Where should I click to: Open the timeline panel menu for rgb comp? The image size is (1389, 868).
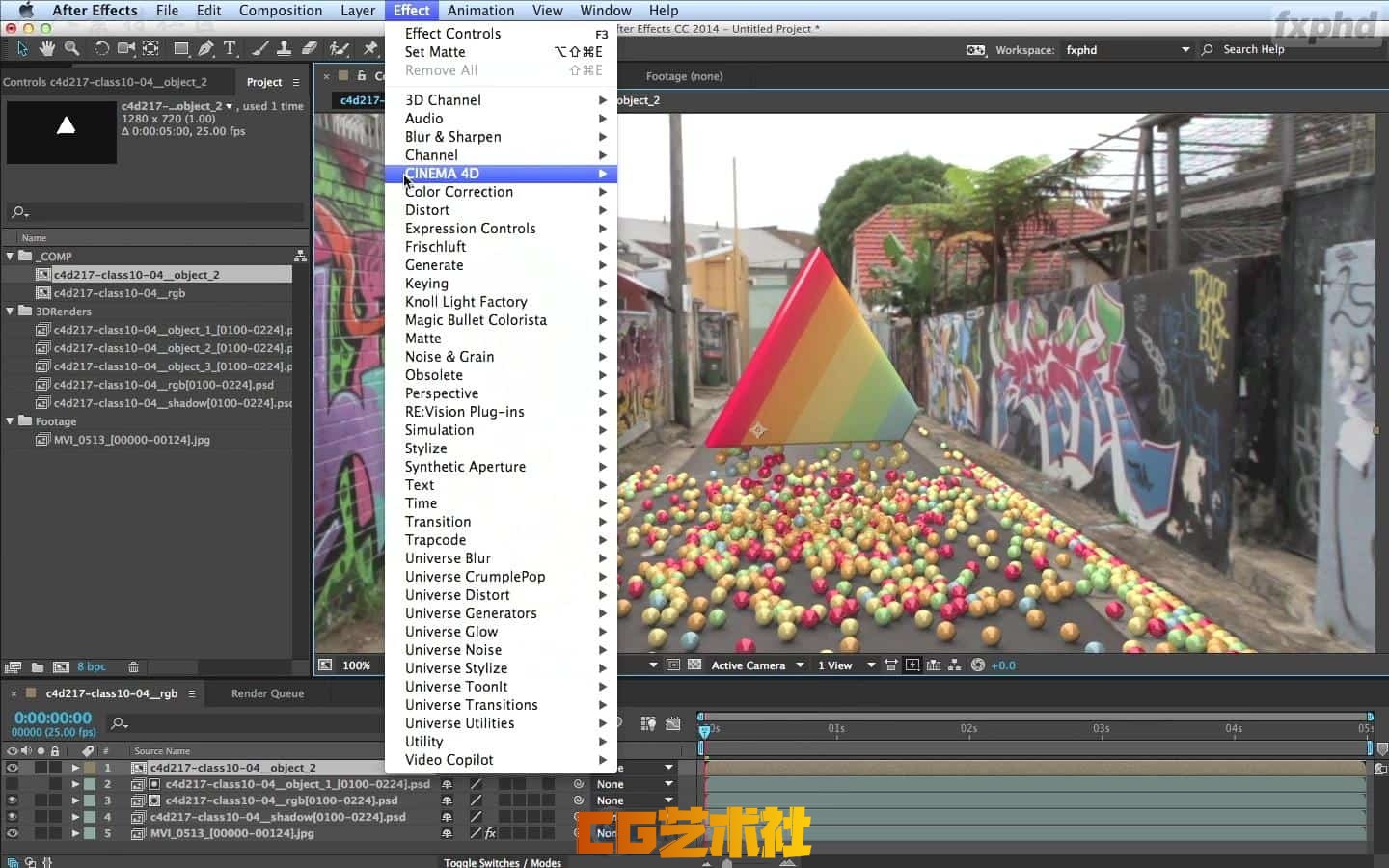coord(192,693)
